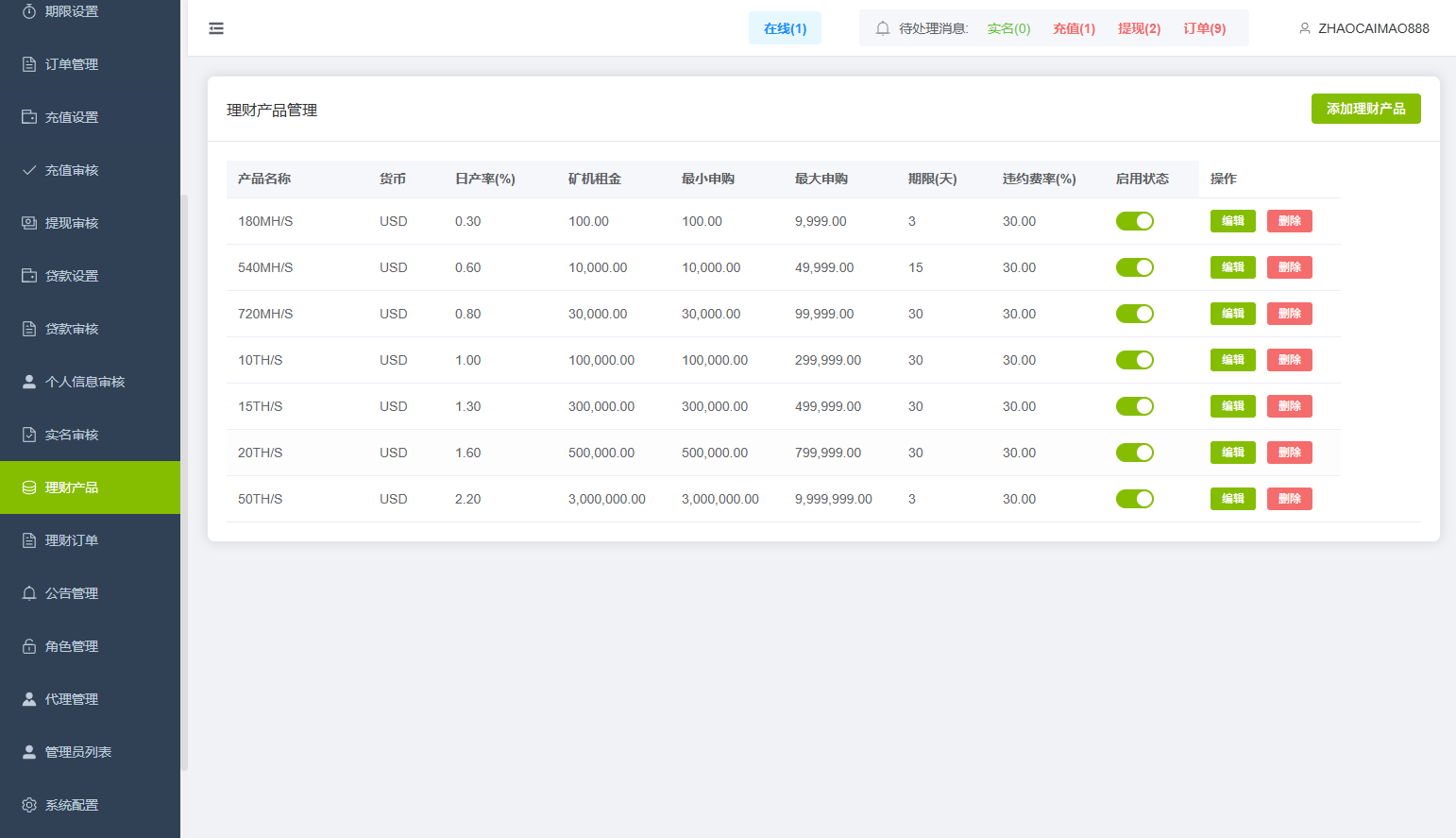The image size is (1456, 838).
Task: Click the notification bell icon
Action: coord(883,28)
